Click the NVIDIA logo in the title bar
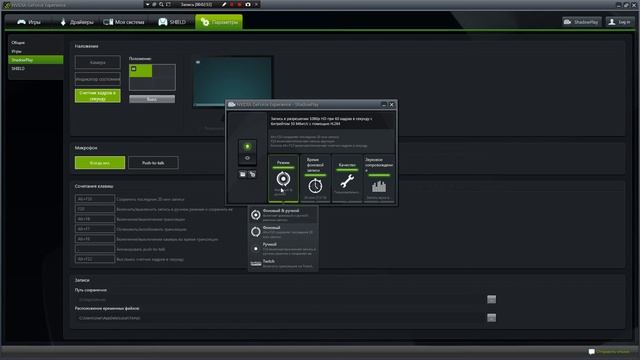Image resolution: width=640 pixels, height=360 pixels. click(6, 5)
